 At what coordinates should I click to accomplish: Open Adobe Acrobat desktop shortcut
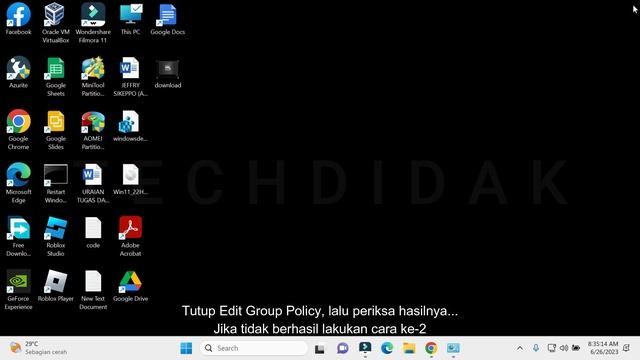coord(131,237)
